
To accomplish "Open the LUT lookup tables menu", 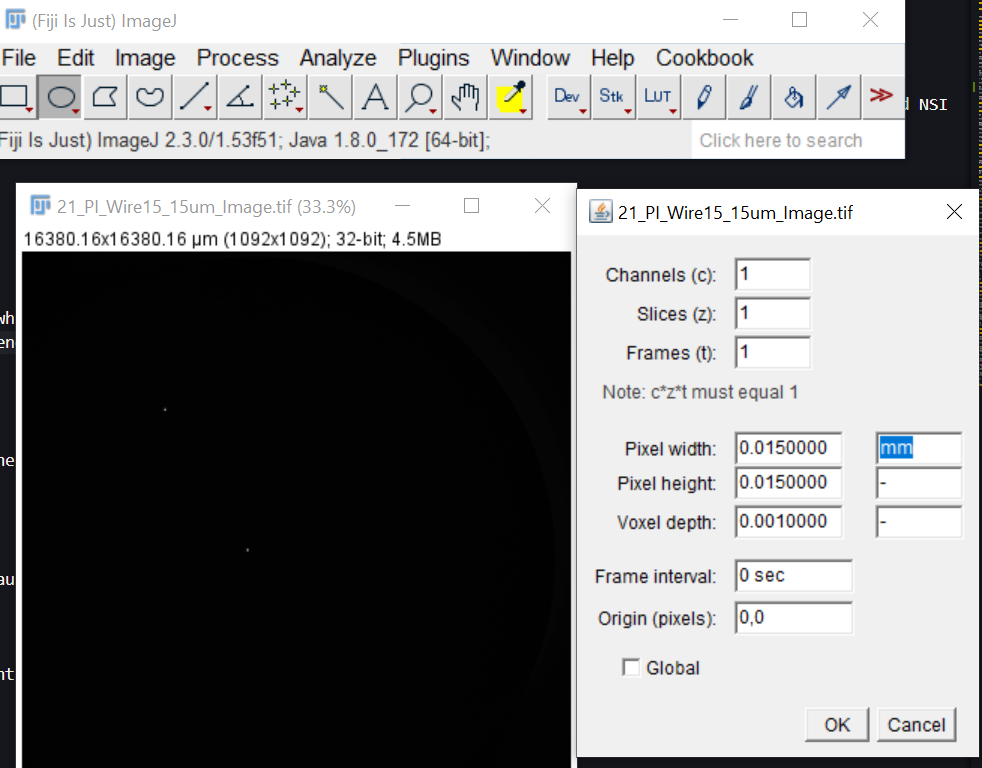I will pyautogui.click(x=658, y=97).
